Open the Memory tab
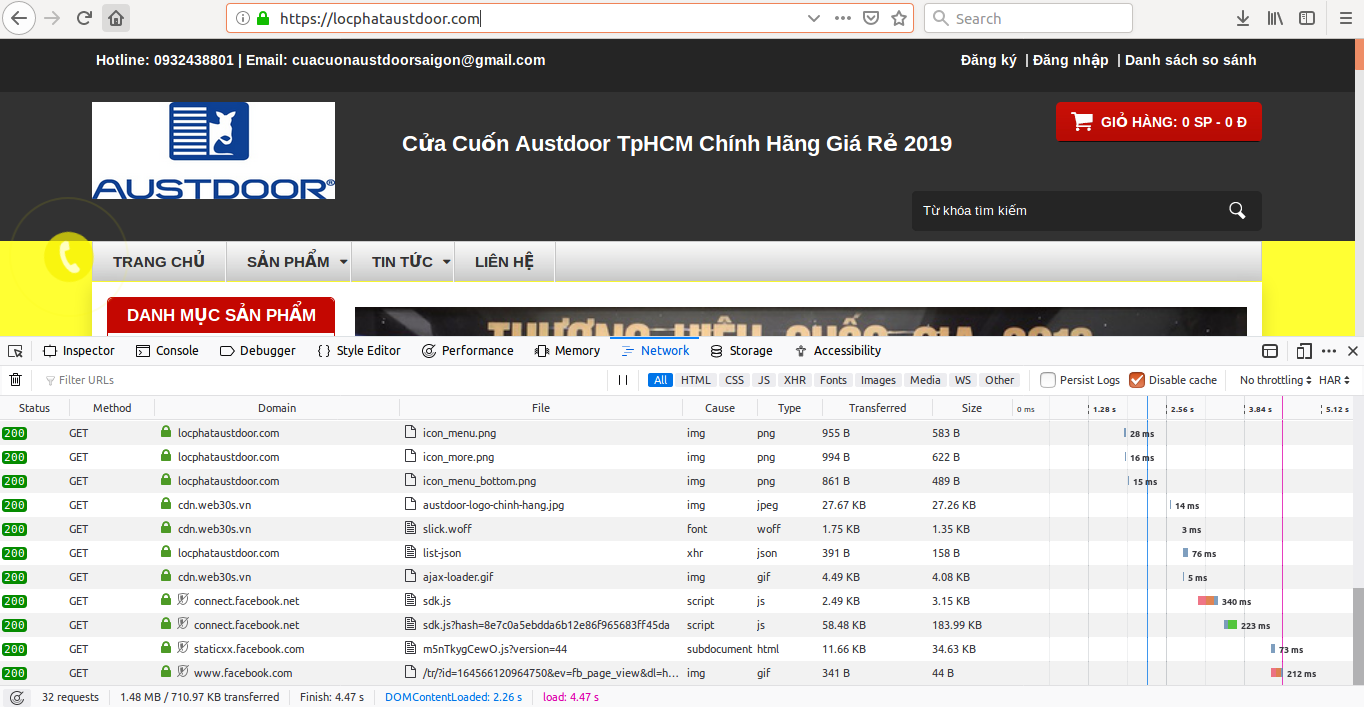 point(567,351)
